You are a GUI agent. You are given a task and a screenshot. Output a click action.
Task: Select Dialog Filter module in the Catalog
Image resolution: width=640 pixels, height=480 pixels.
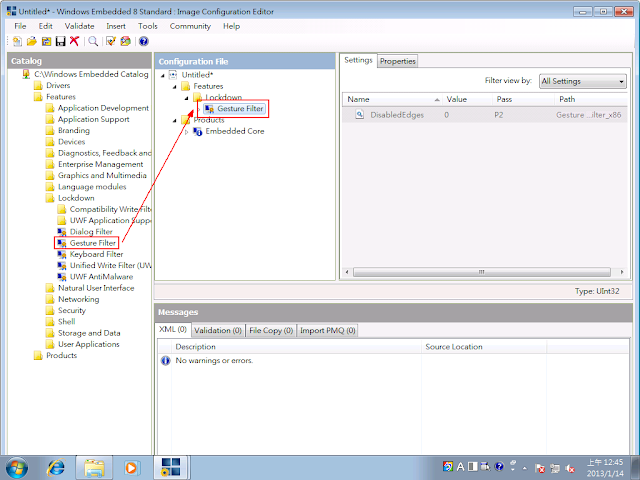click(91, 231)
